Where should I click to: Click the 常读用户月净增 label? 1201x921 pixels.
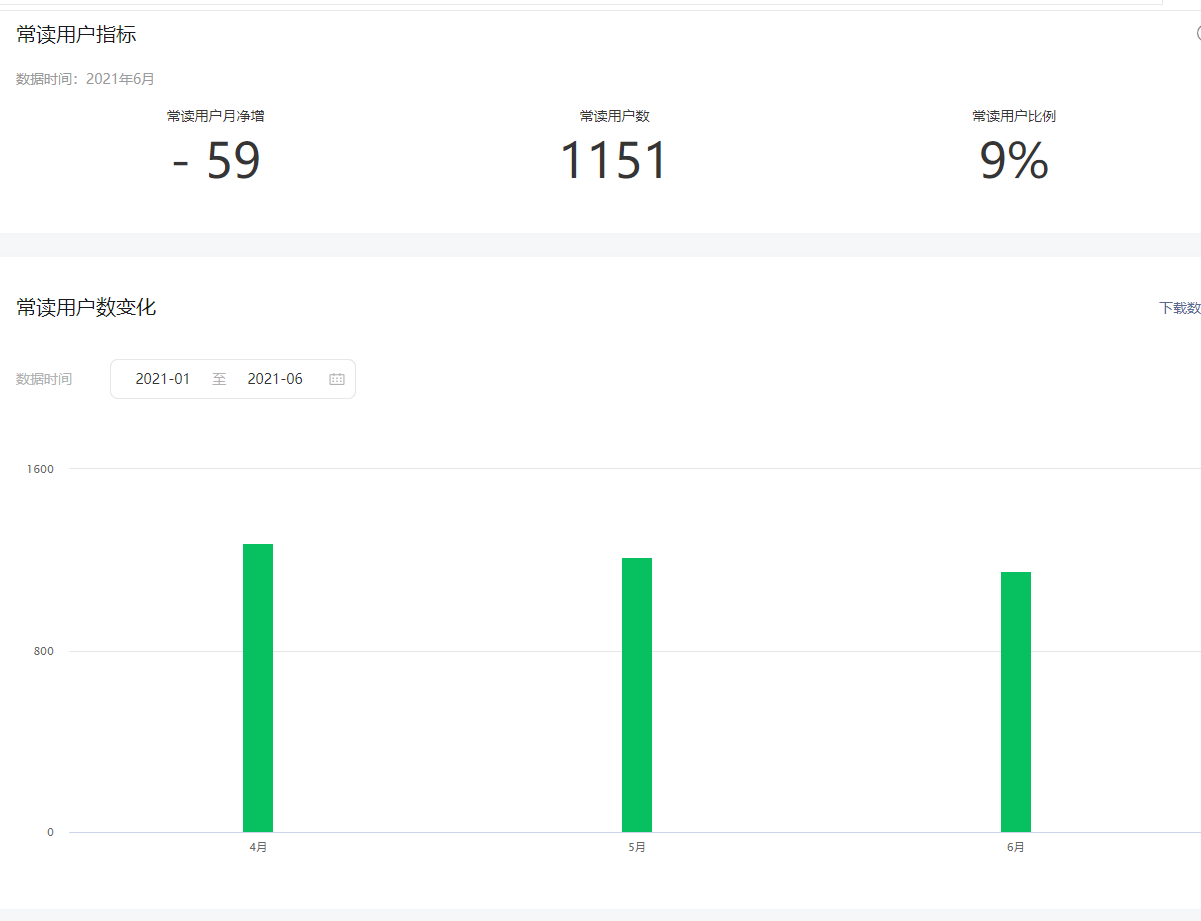216,116
